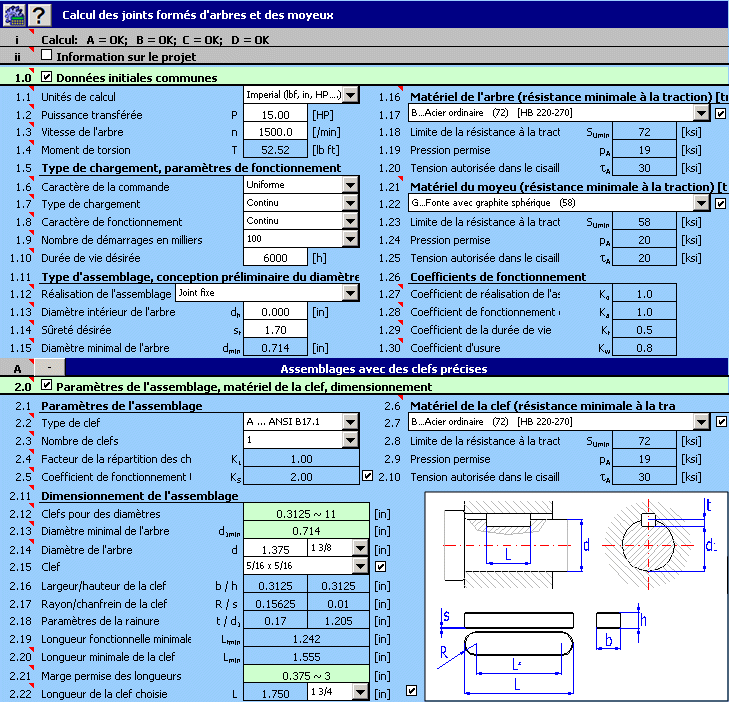The height and width of the screenshot is (702, 729).
Task: Open Type de chargement dropdown
Action: (x=351, y=203)
